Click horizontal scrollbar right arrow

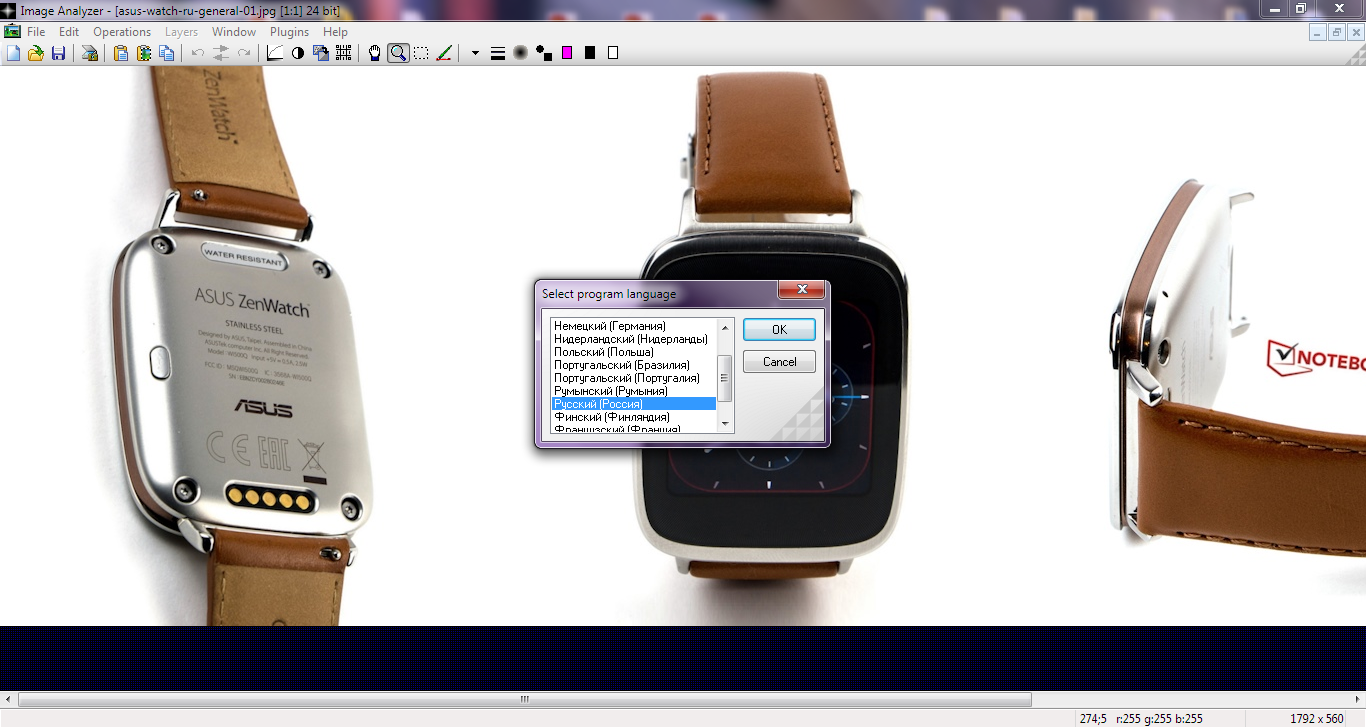pyautogui.click(x=1357, y=700)
